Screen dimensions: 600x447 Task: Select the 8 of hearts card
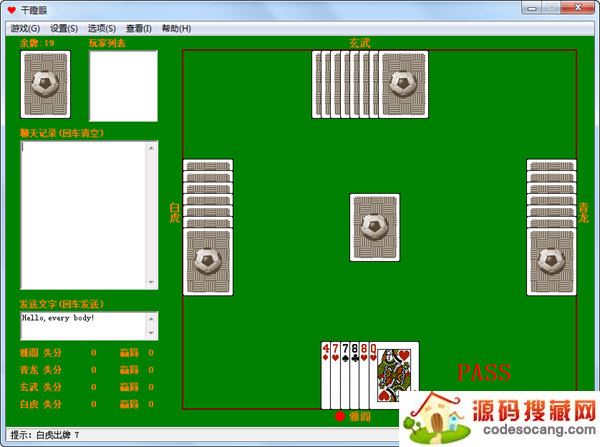click(x=362, y=375)
